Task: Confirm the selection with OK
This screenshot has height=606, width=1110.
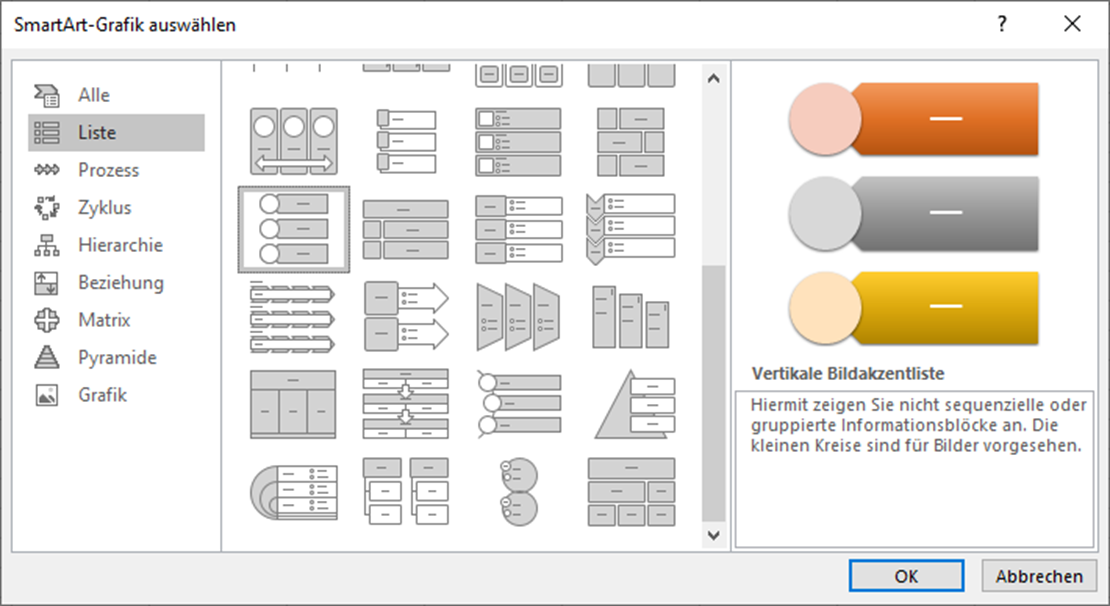Action: 906,576
